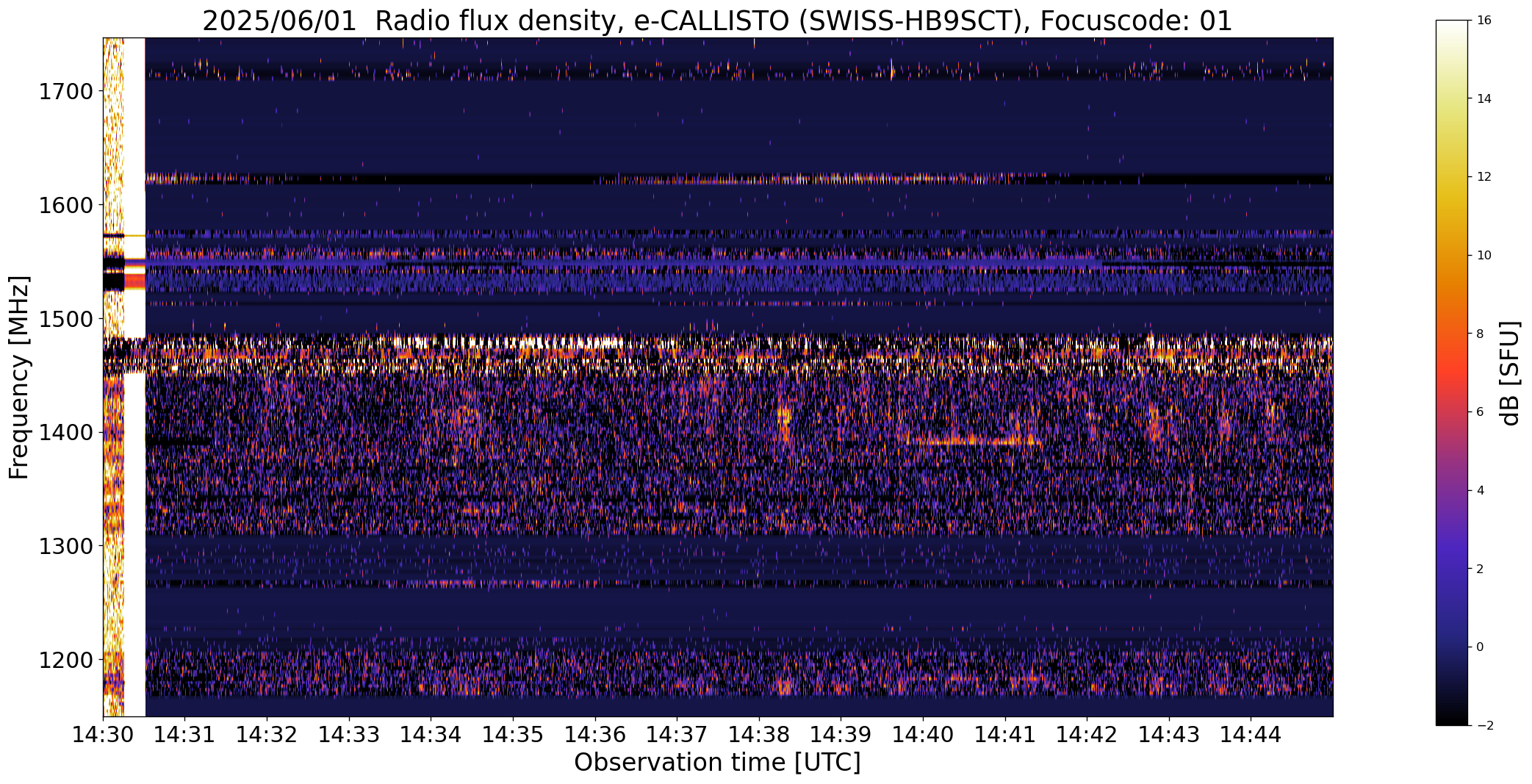Viewport: 1532px width, 784px height.
Task: Click the 1600 frequency tick label
Action: (x=65, y=205)
